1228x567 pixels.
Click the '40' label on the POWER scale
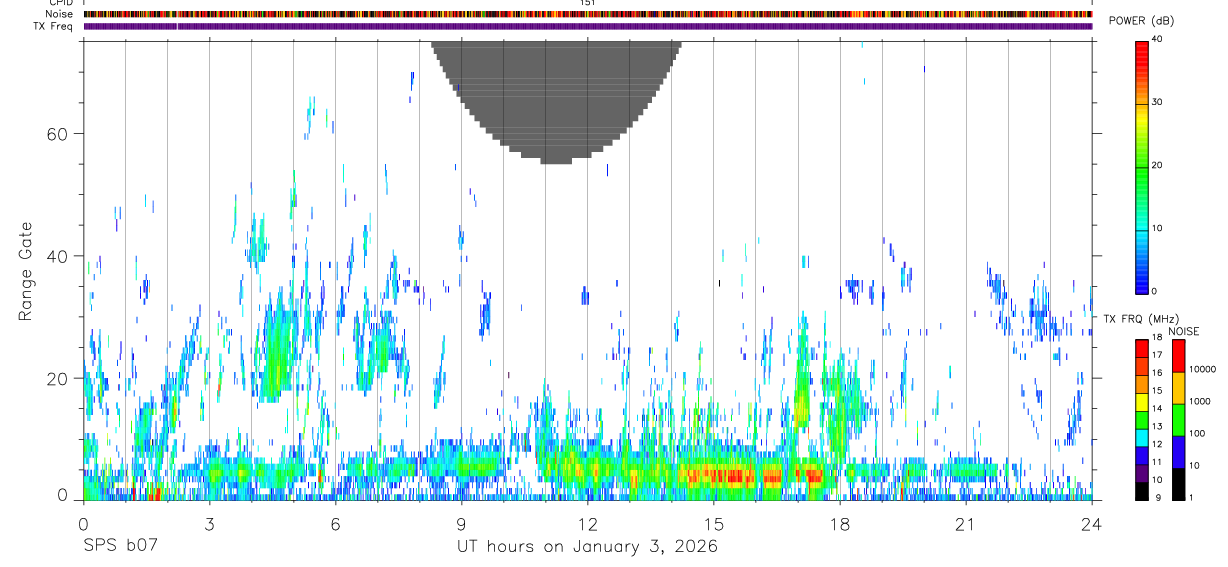click(1159, 40)
